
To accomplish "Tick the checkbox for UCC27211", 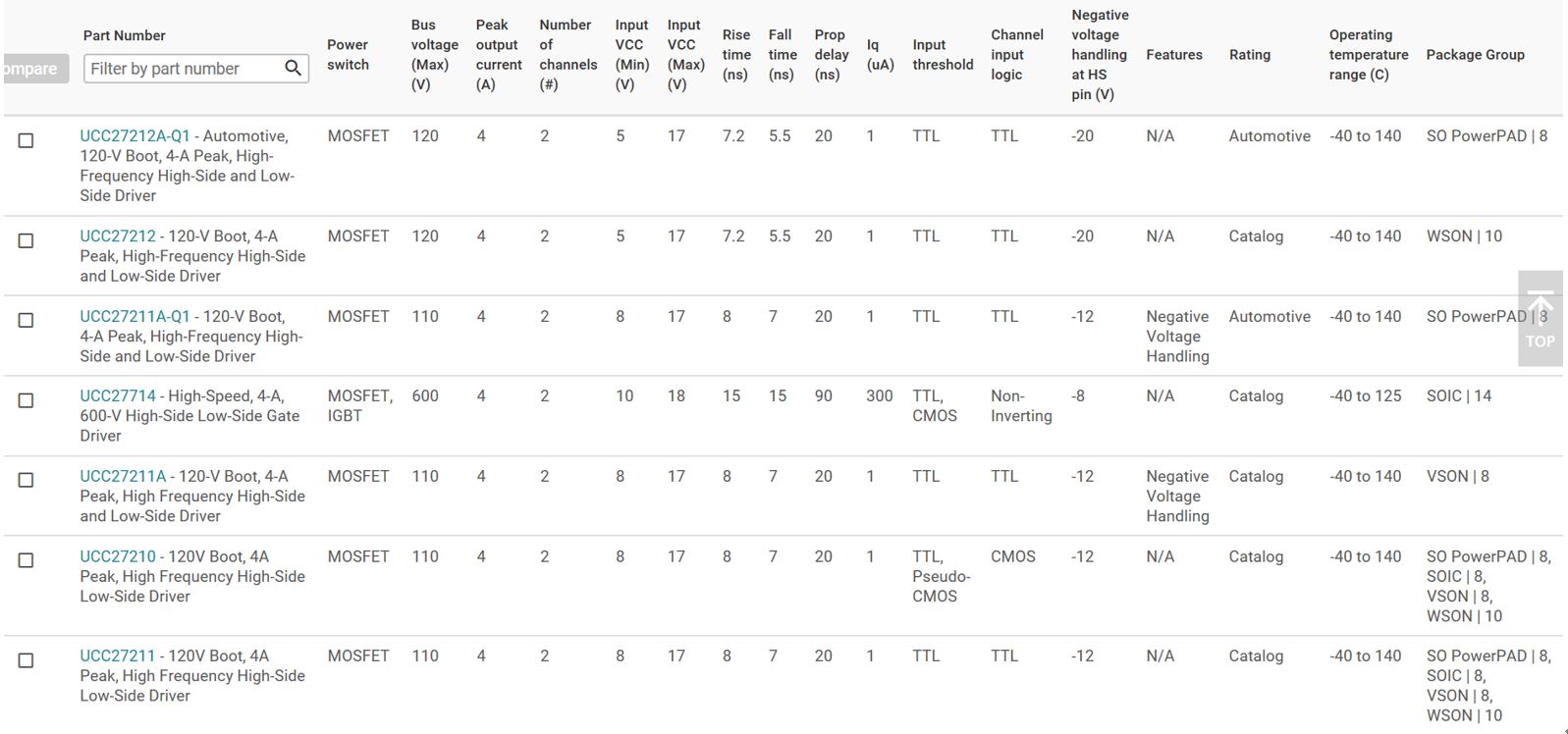I will tap(27, 661).
